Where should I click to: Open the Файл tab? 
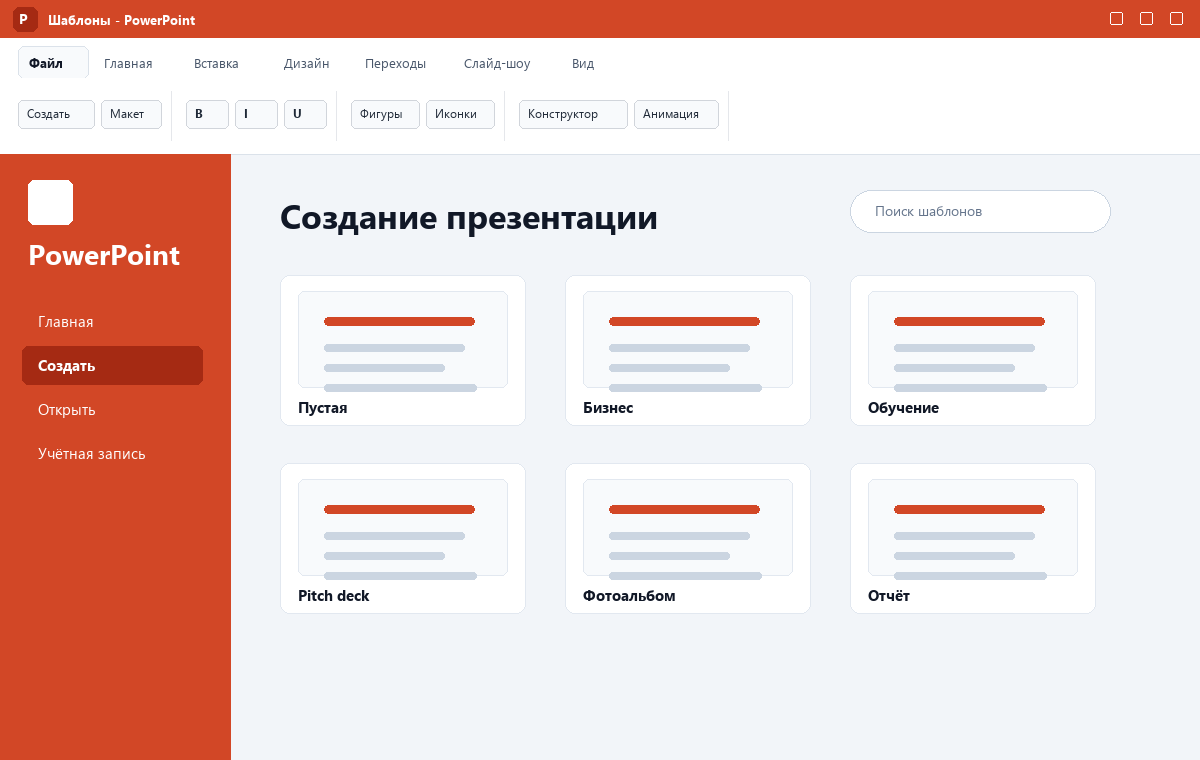click(53, 63)
